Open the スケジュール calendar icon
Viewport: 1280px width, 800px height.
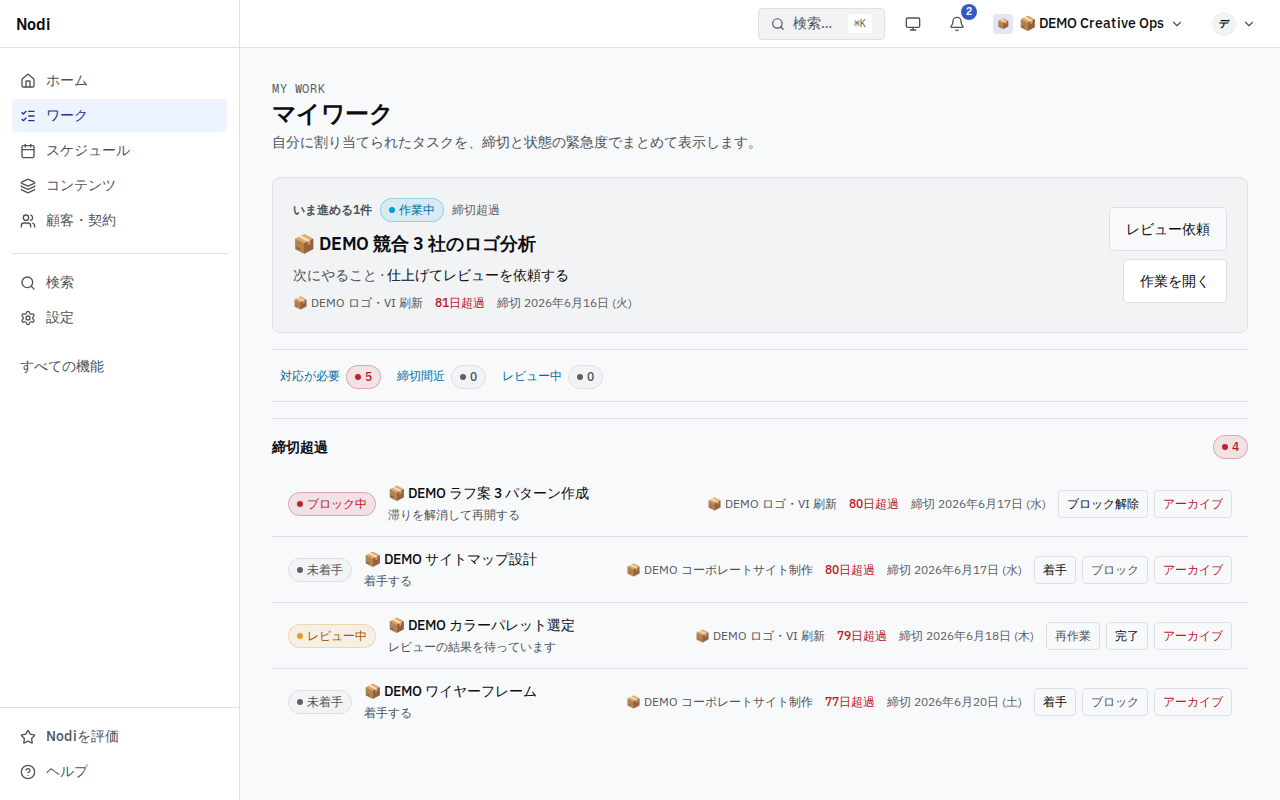click(x=28, y=151)
